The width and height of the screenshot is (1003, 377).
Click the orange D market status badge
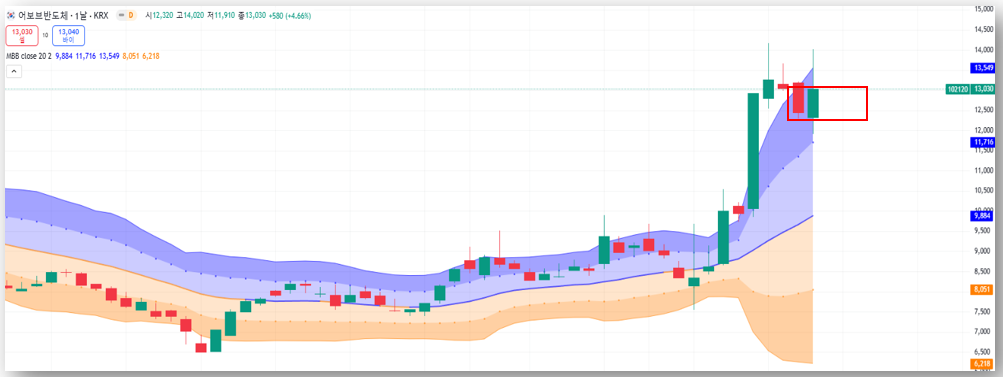point(131,15)
